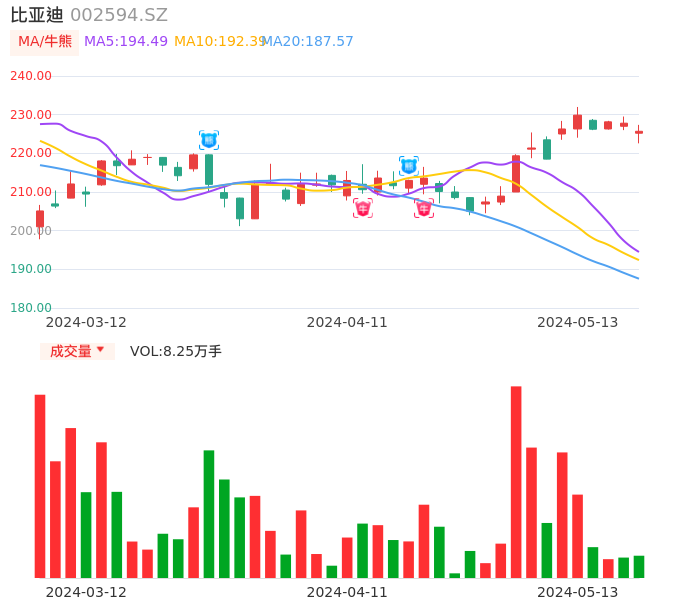This screenshot has width=686, height=606.
Task: Click the 2024-05-13 date label below volume chart
Action: coord(578,592)
